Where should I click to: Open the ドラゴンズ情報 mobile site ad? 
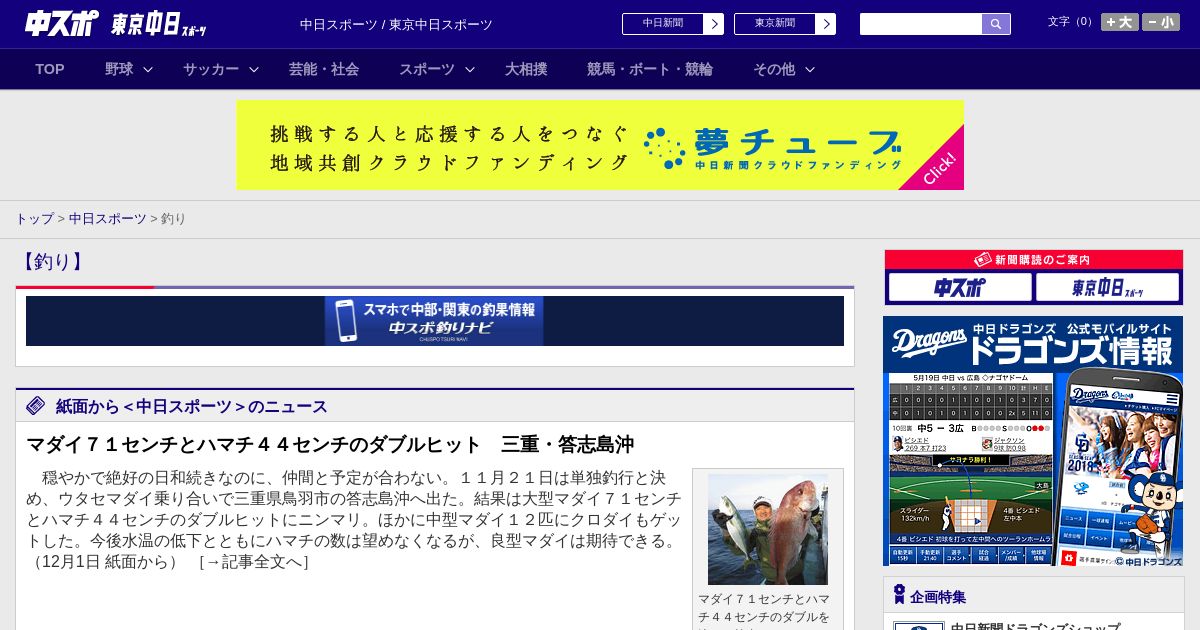[x=1033, y=441]
